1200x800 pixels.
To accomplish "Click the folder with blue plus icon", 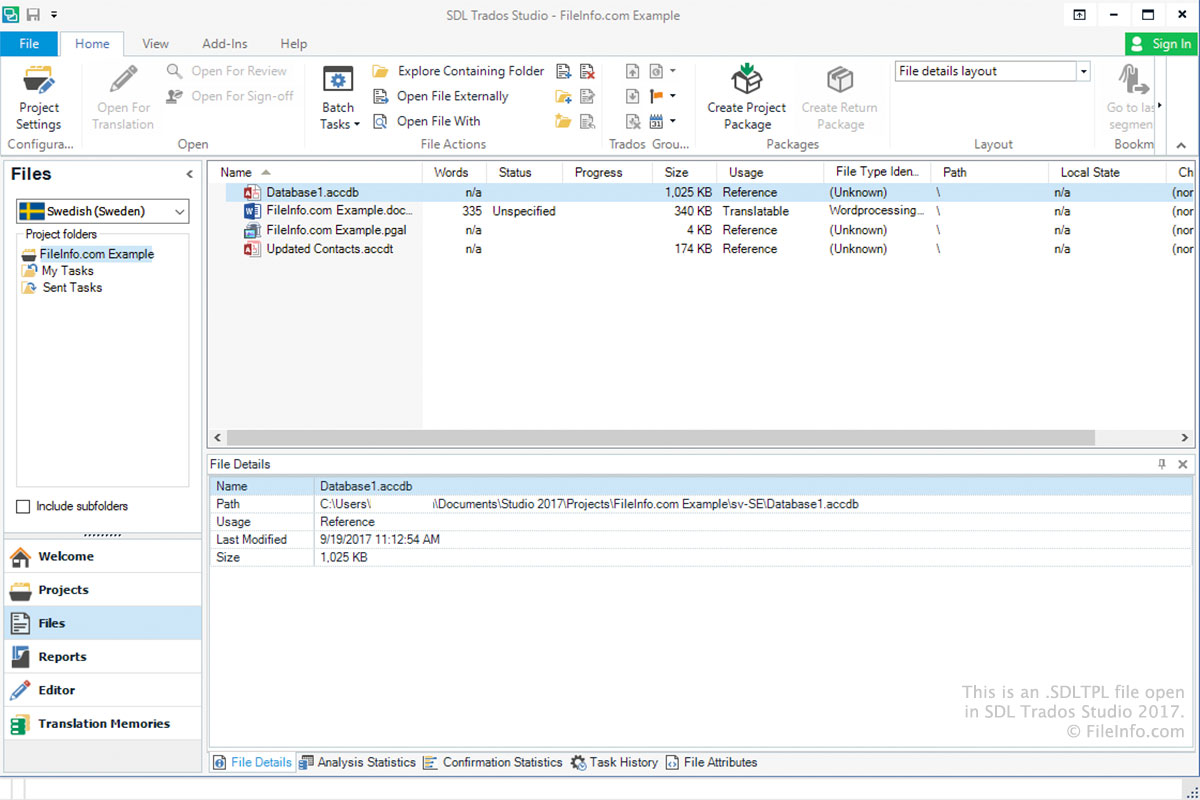I will (564, 96).
